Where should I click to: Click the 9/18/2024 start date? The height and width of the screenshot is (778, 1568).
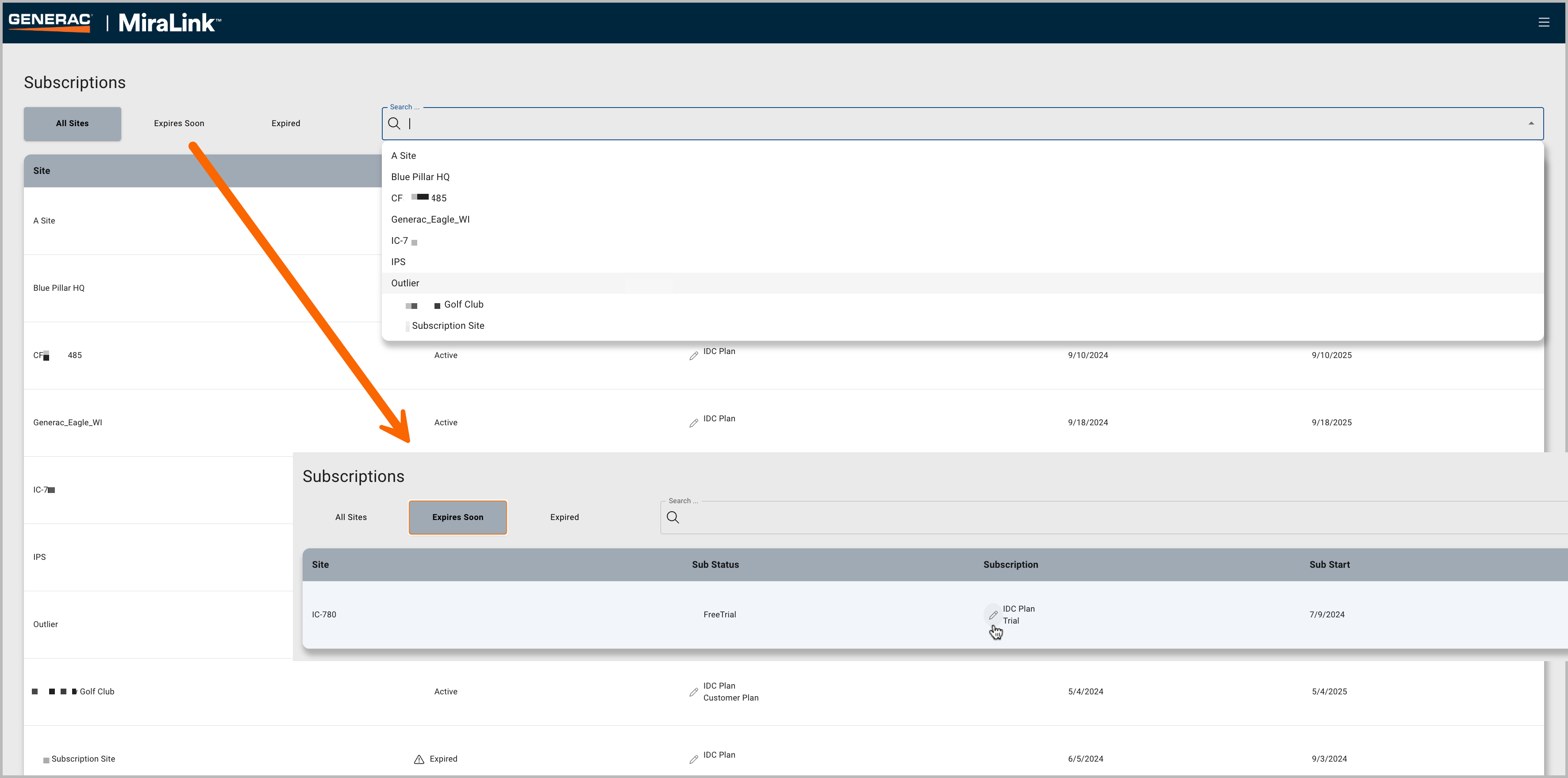1088,423
